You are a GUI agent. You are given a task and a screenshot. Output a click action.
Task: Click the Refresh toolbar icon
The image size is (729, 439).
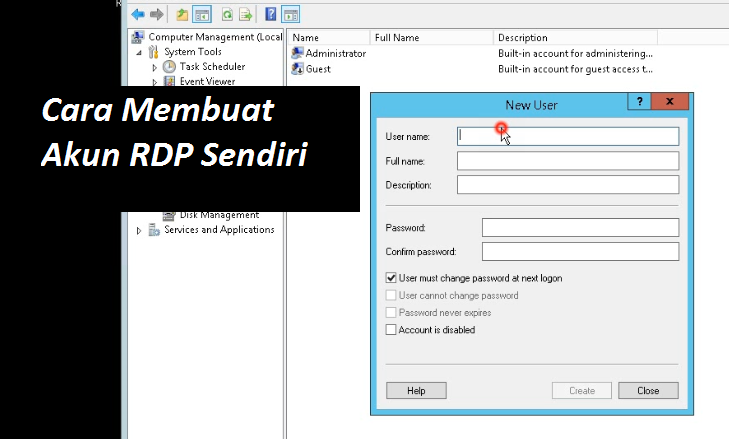point(227,15)
